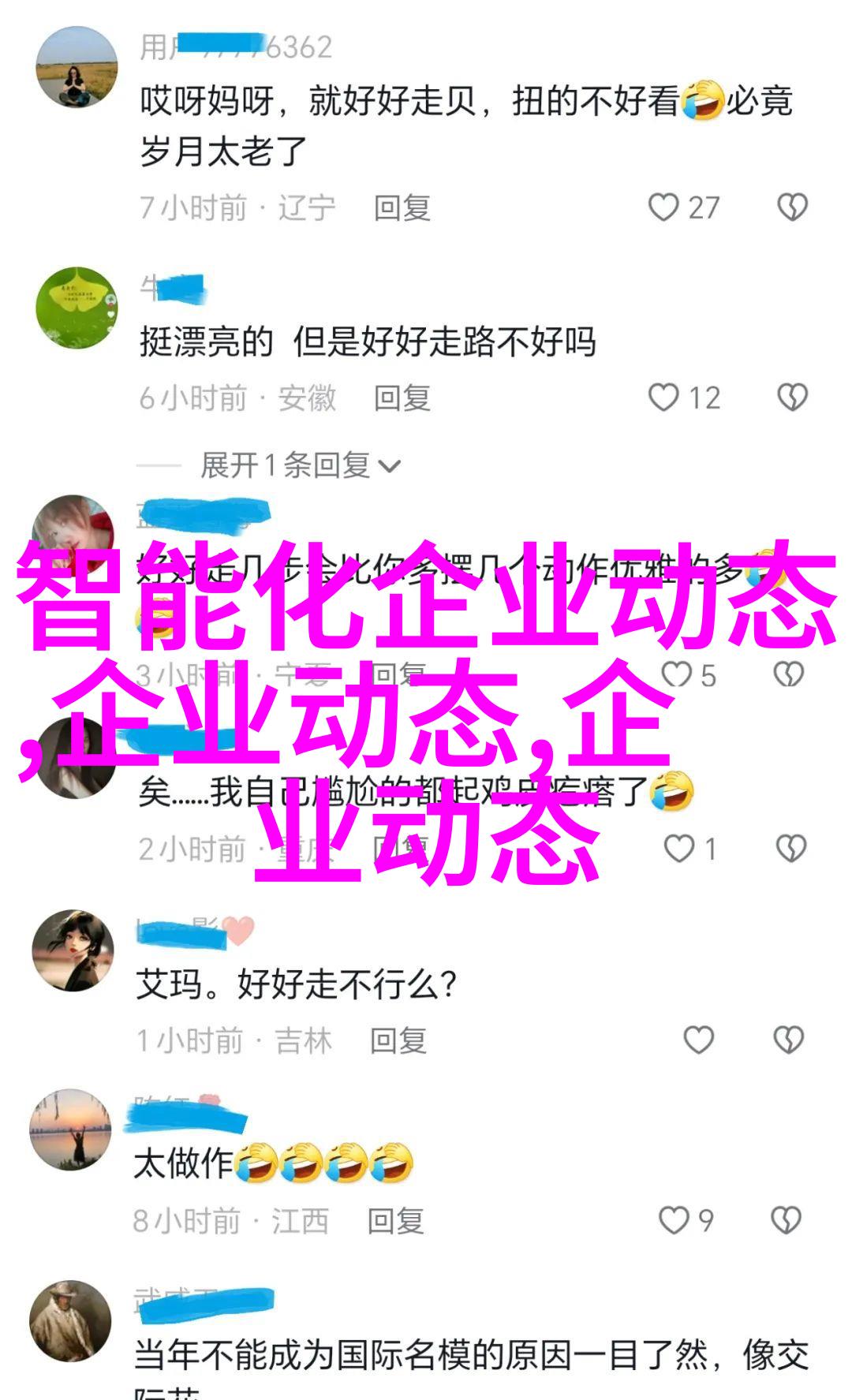
Task: Tap broken heart beside the 5-like comment
Action: pyautogui.click(x=788, y=675)
